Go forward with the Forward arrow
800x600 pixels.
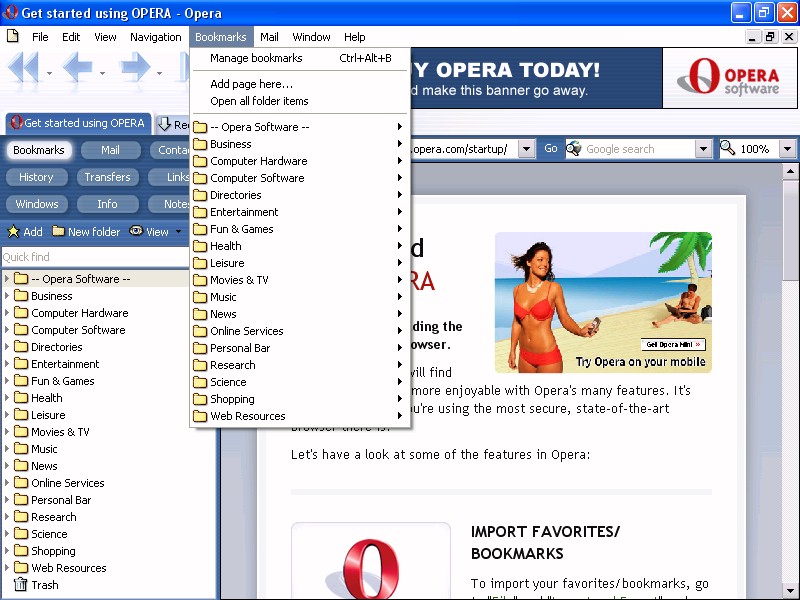[x=135, y=67]
